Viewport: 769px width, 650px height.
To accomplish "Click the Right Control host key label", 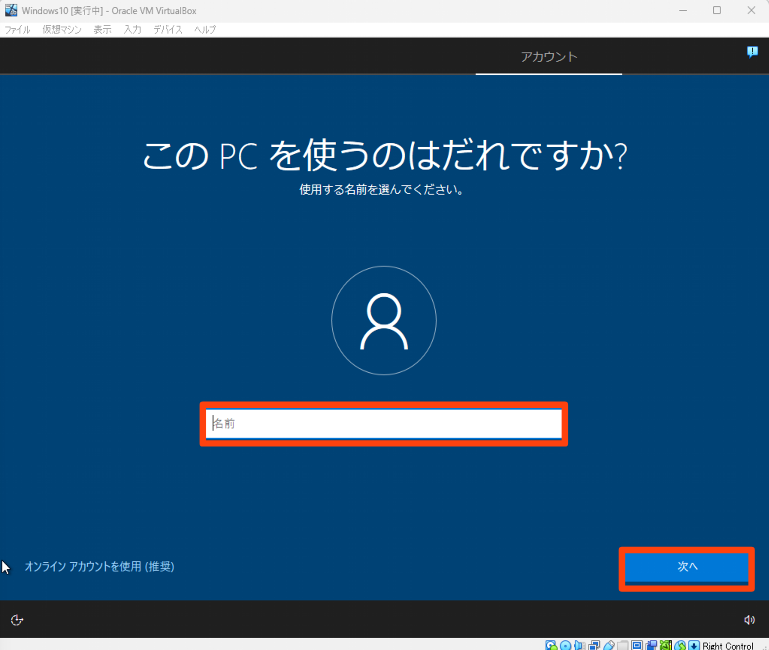I will coord(728,646).
